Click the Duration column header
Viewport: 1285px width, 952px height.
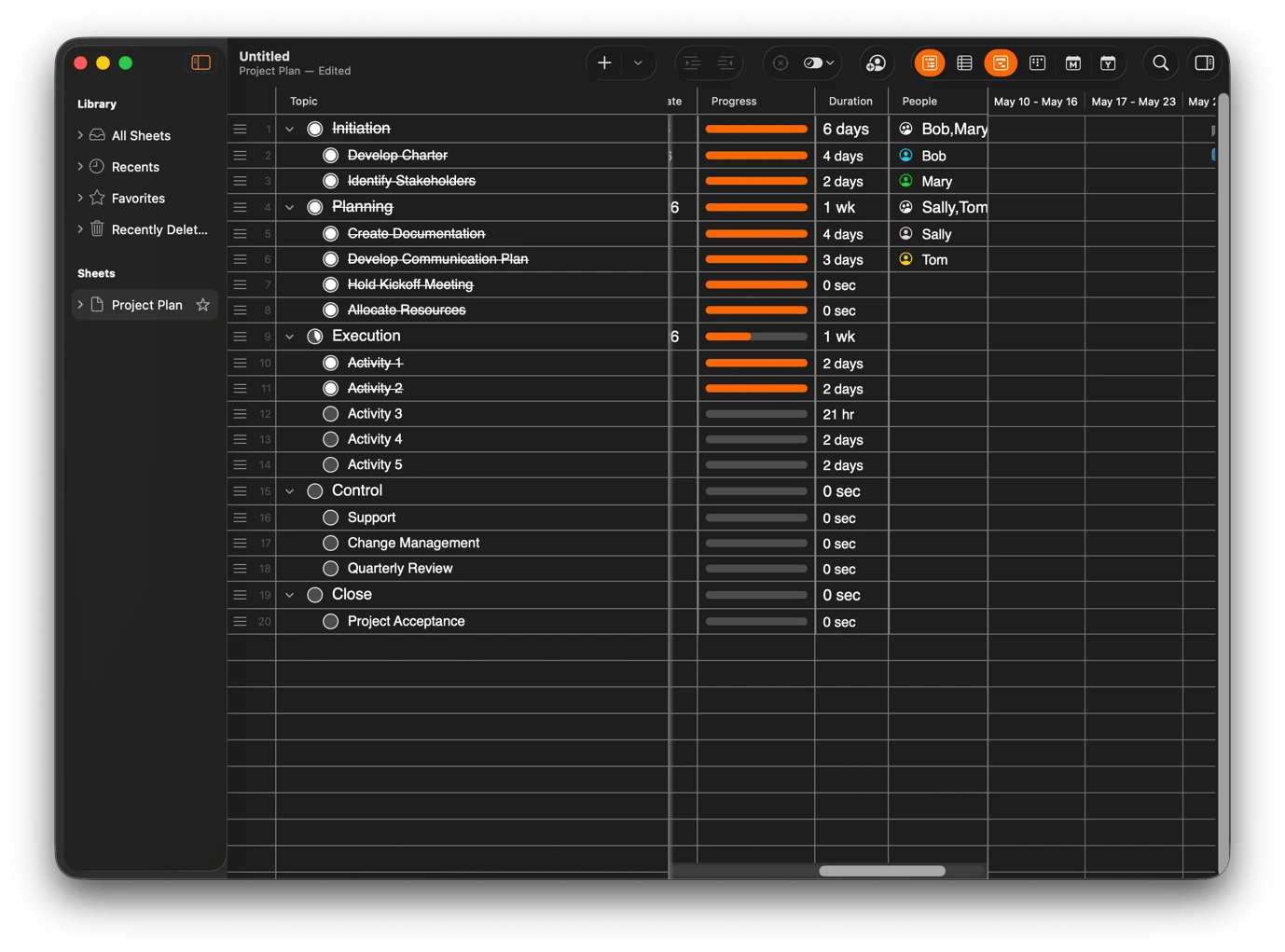coord(850,101)
